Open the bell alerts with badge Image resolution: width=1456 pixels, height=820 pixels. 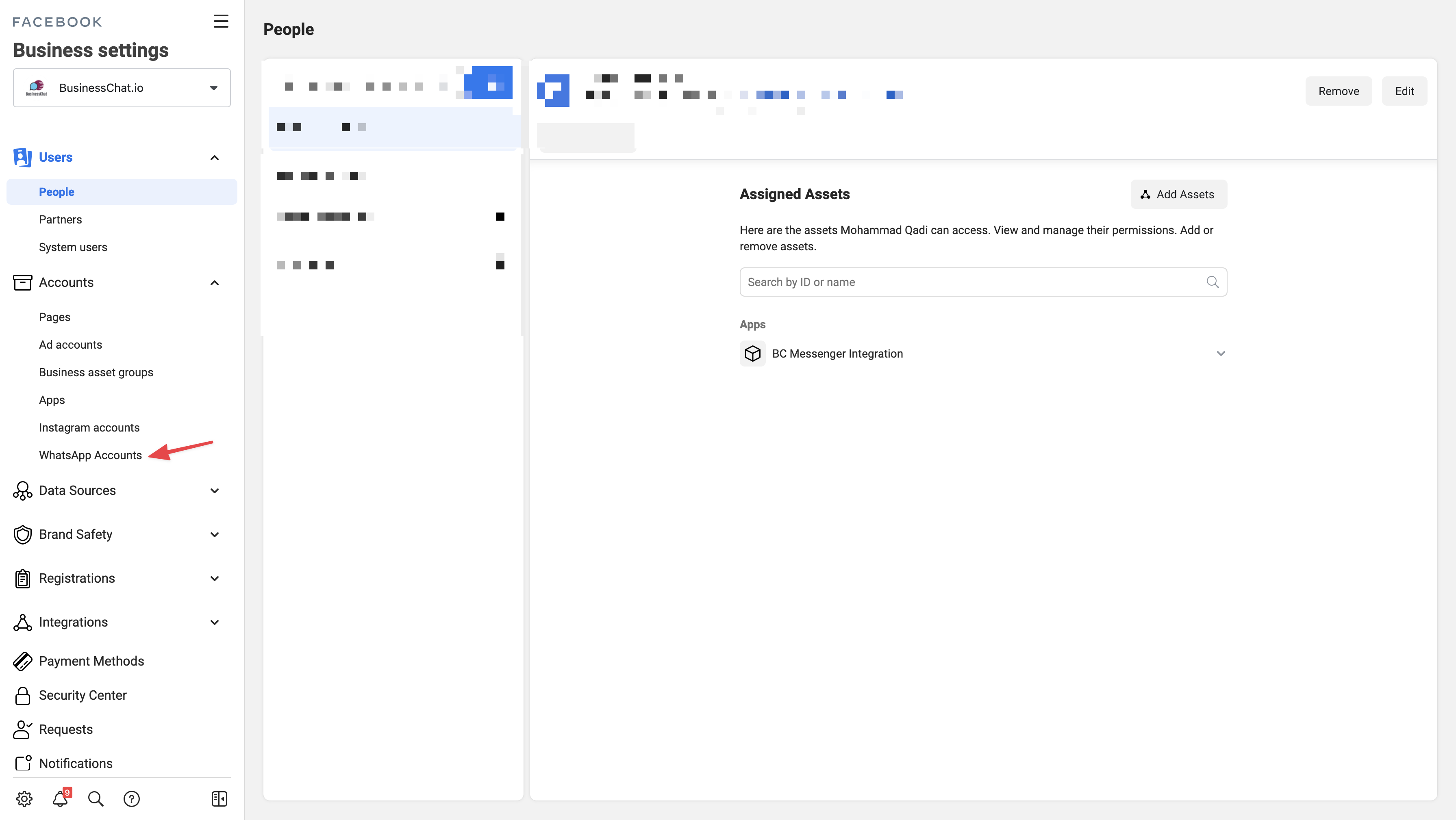[61, 798]
